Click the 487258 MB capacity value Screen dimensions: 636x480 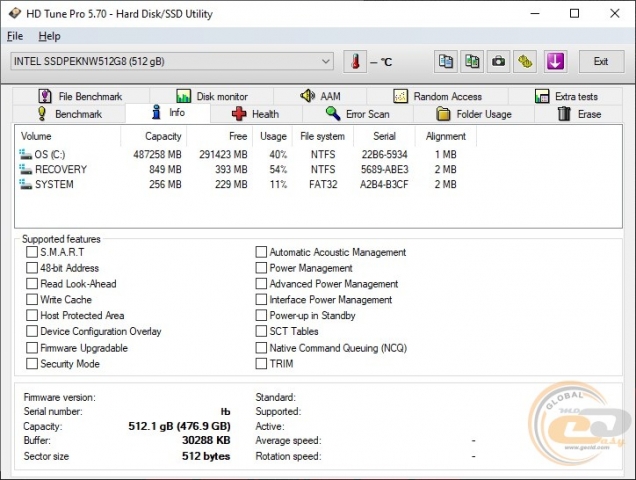[157, 155]
